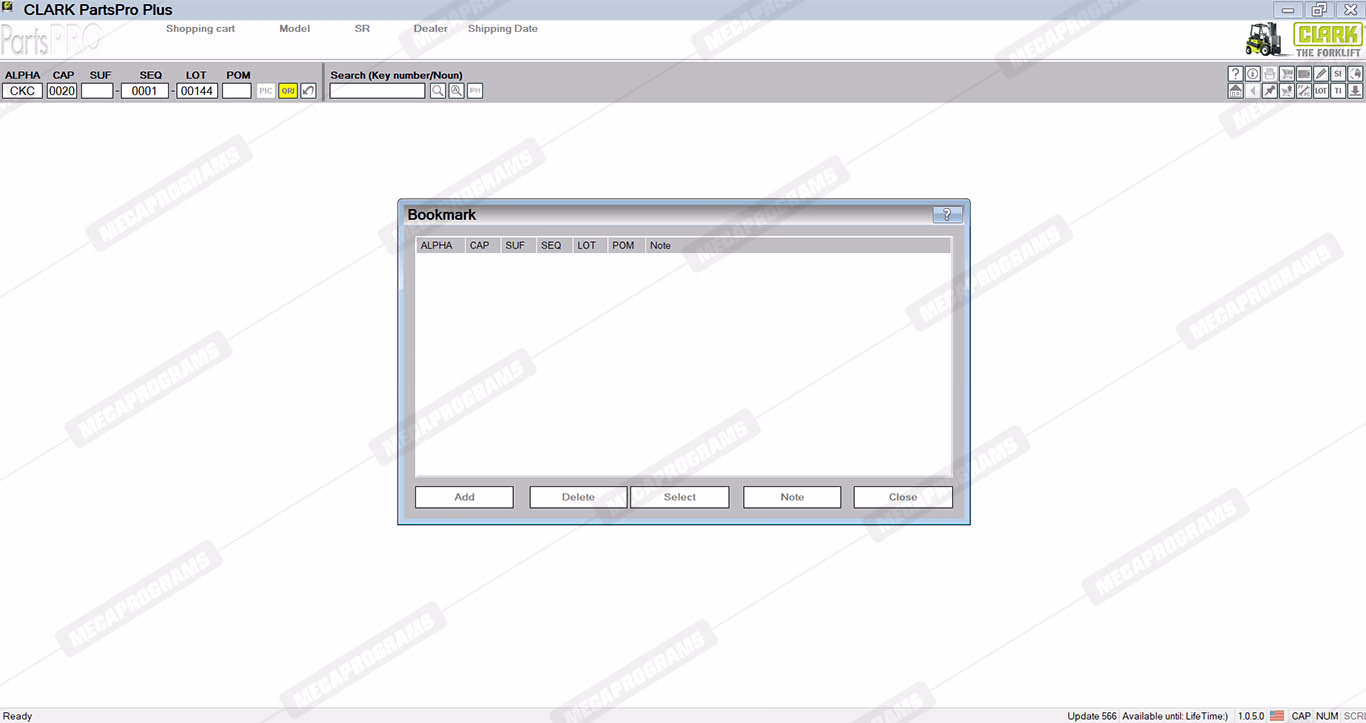Click the PIC button next to POM
Viewport: 1366px width, 723px height.
point(266,91)
